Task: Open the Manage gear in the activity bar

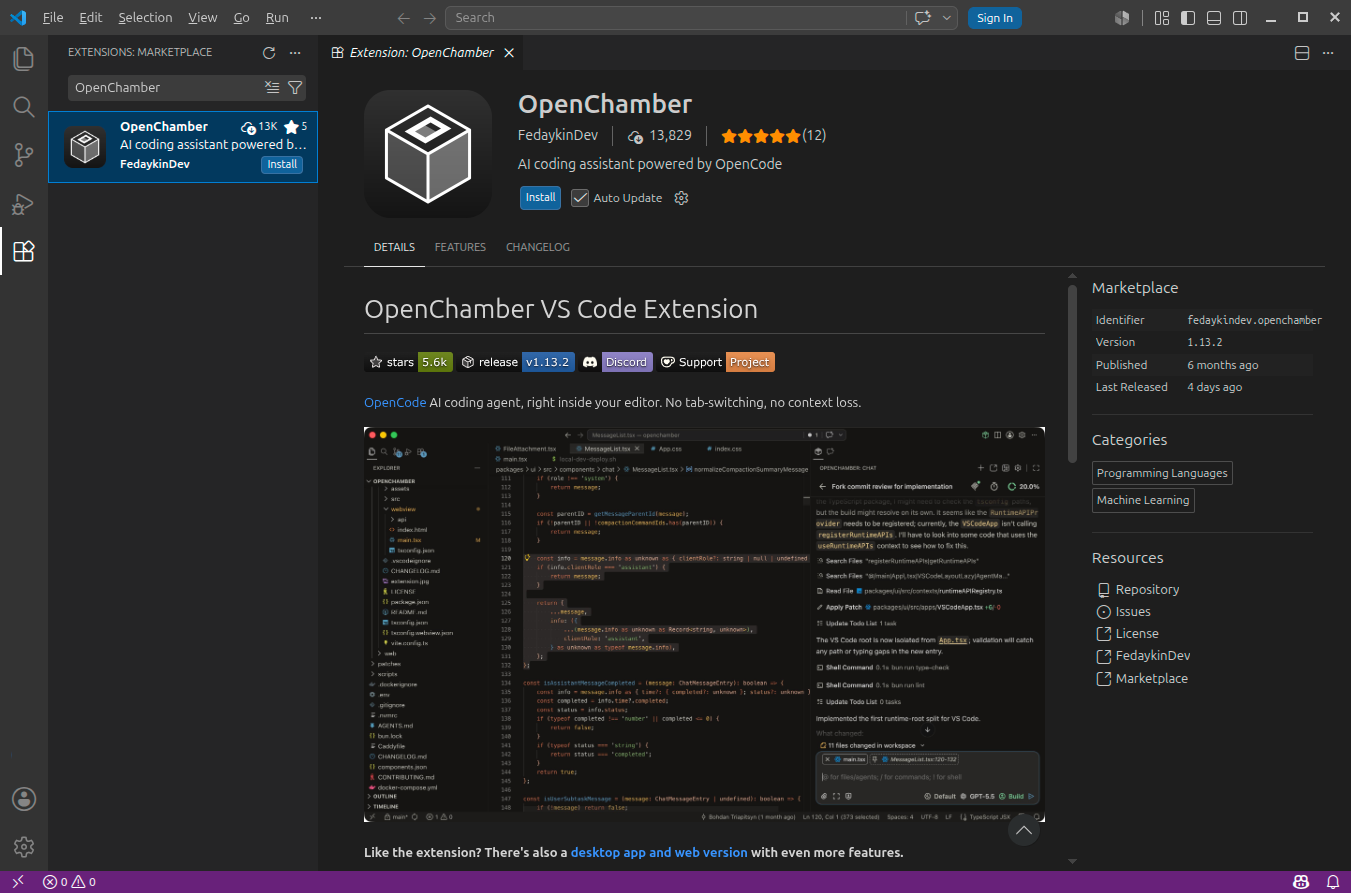Action: (x=24, y=847)
